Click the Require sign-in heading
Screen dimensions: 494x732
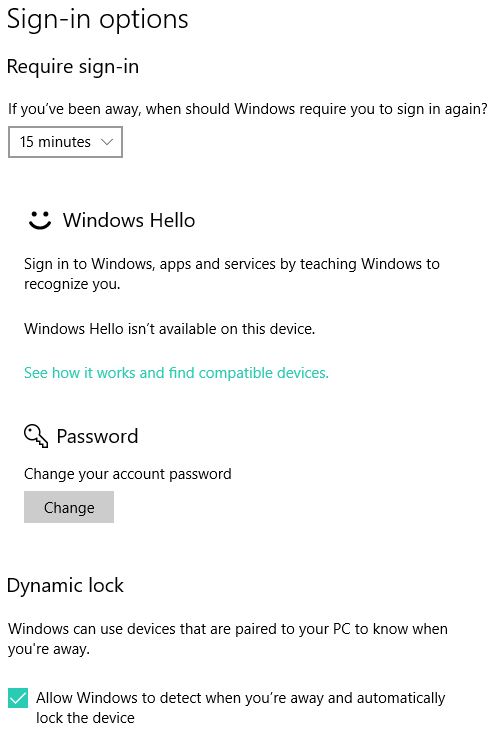(x=73, y=66)
